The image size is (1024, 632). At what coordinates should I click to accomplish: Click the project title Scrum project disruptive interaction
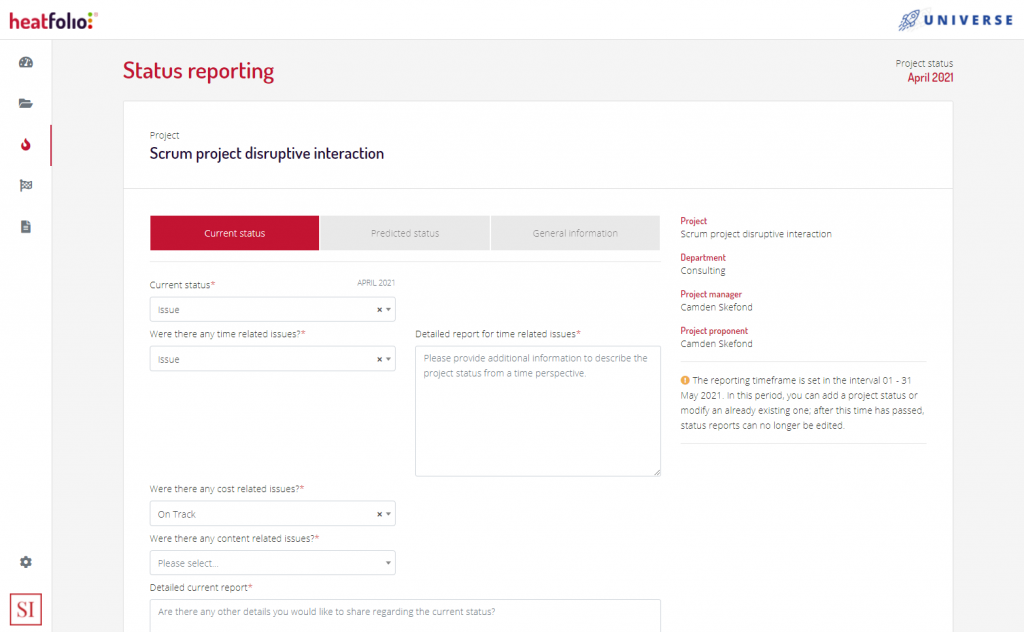[x=266, y=153]
